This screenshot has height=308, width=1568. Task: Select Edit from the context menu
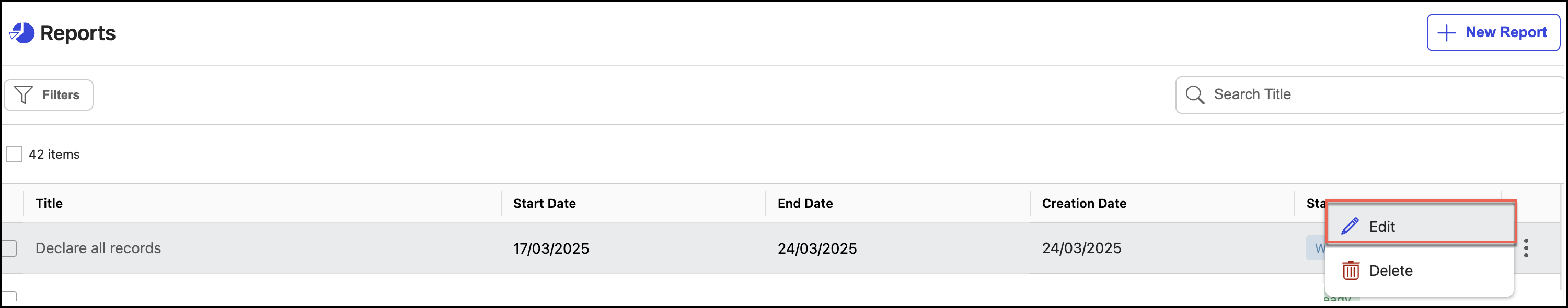[1382, 227]
